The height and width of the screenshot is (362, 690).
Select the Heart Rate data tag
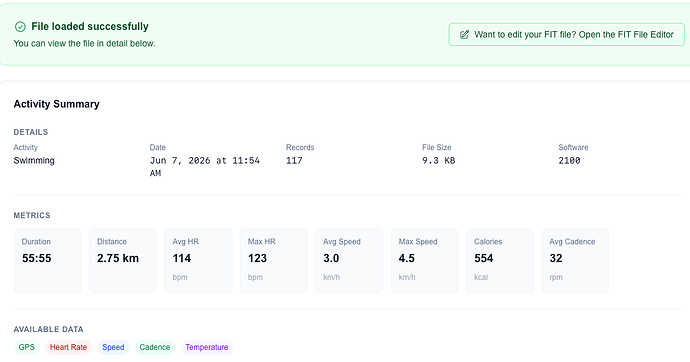[68, 347]
